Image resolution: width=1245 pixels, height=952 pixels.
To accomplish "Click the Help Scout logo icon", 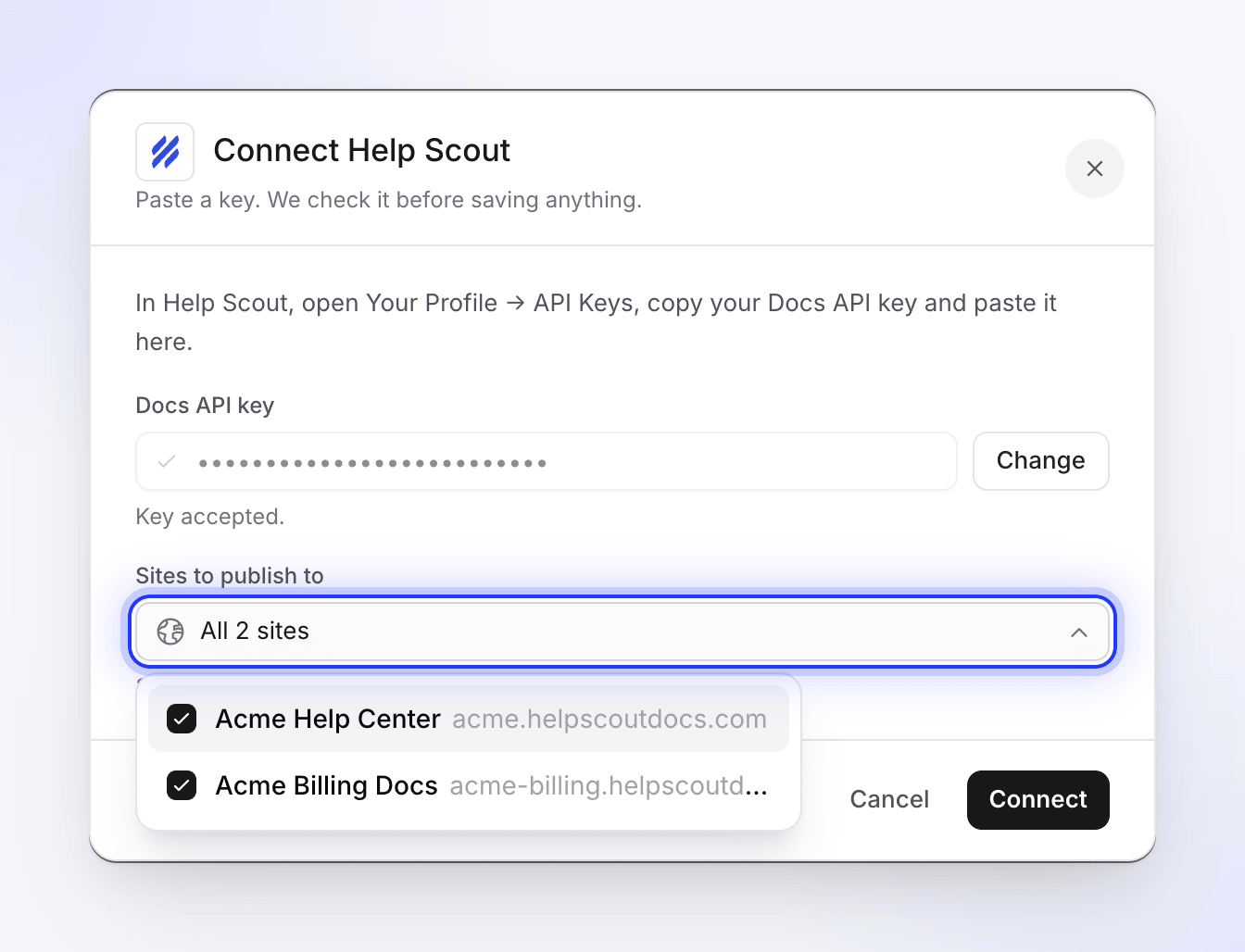I will pyautogui.click(x=165, y=152).
